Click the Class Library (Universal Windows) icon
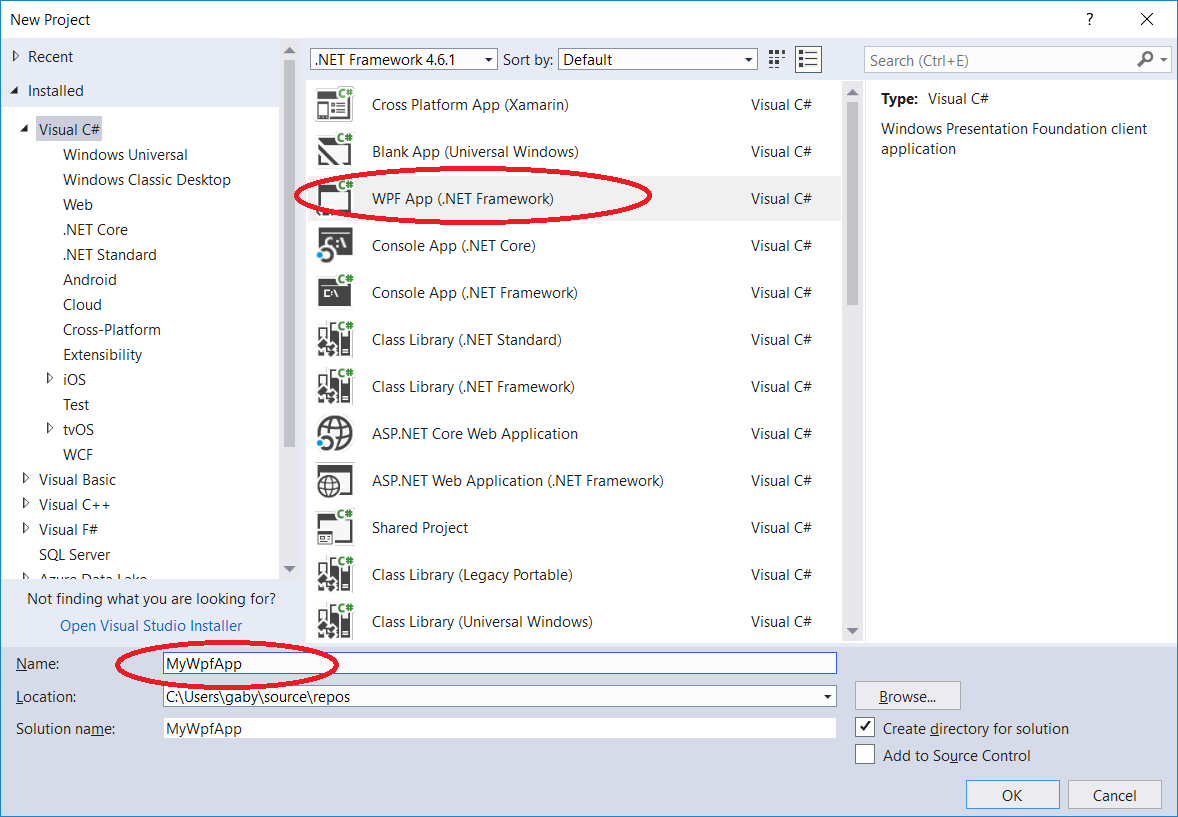The width and height of the screenshot is (1178, 817). 334,622
